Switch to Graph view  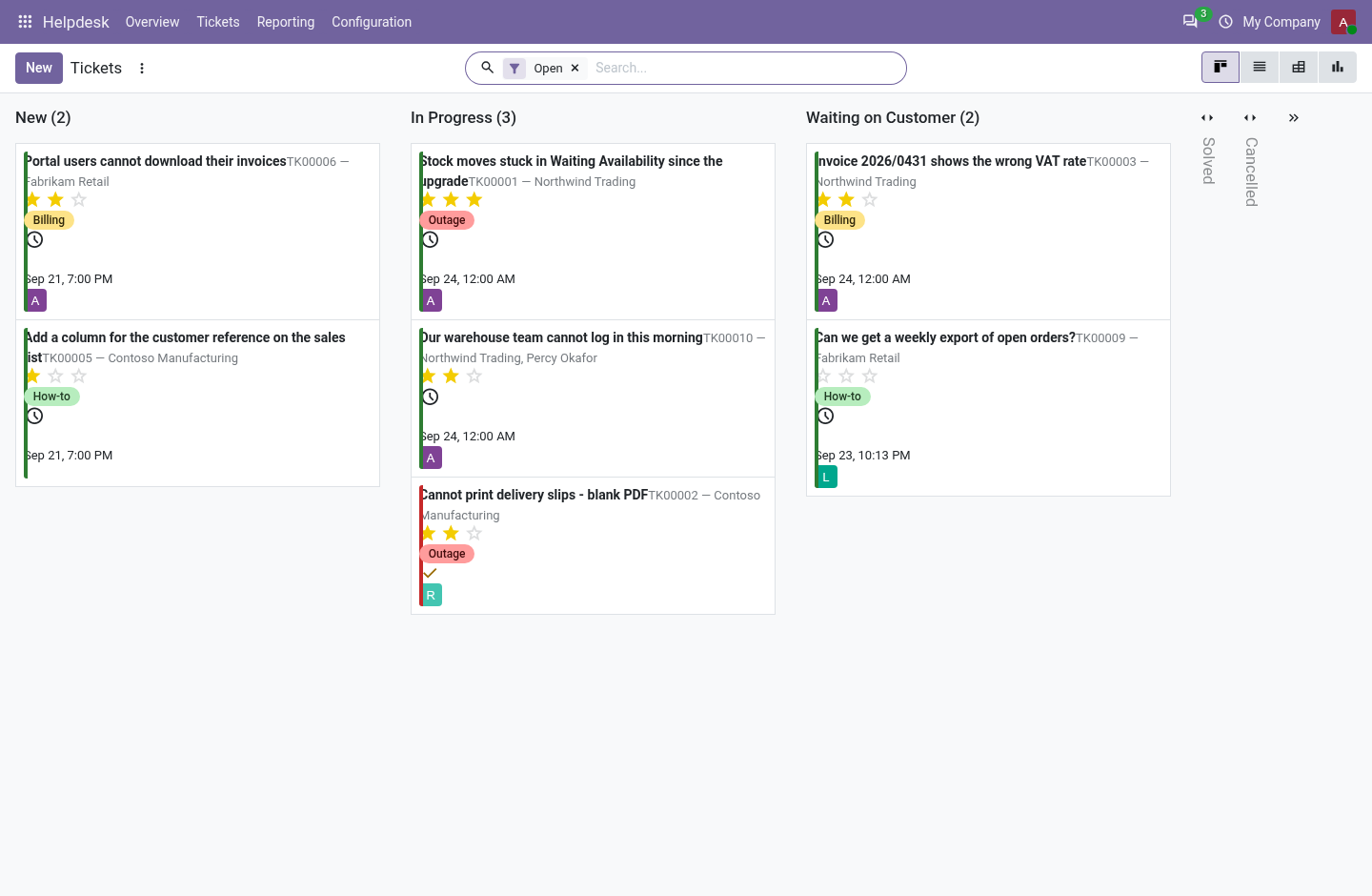pyautogui.click(x=1338, y=67)
